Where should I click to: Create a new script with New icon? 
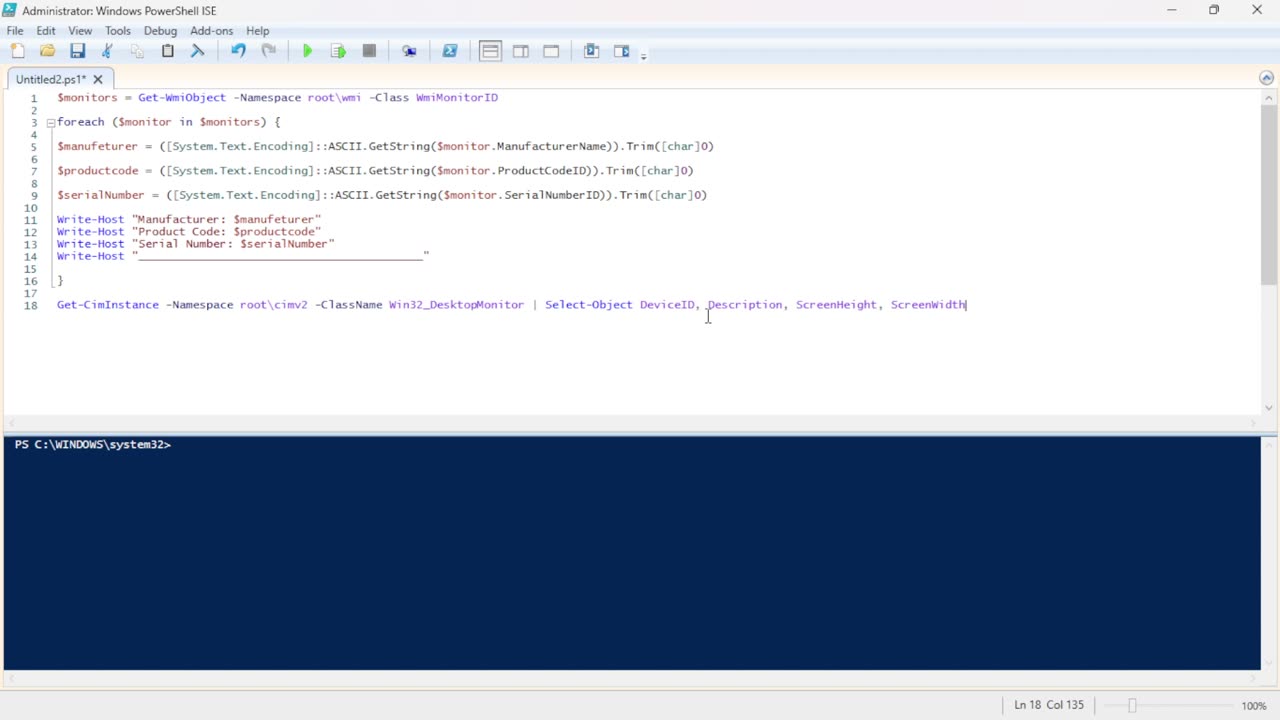pos(18,51)
